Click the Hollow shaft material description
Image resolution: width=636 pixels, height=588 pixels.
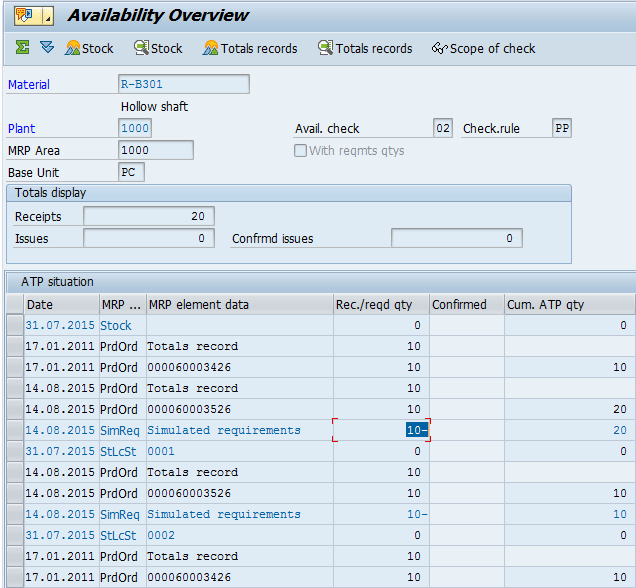click(155, 107)
